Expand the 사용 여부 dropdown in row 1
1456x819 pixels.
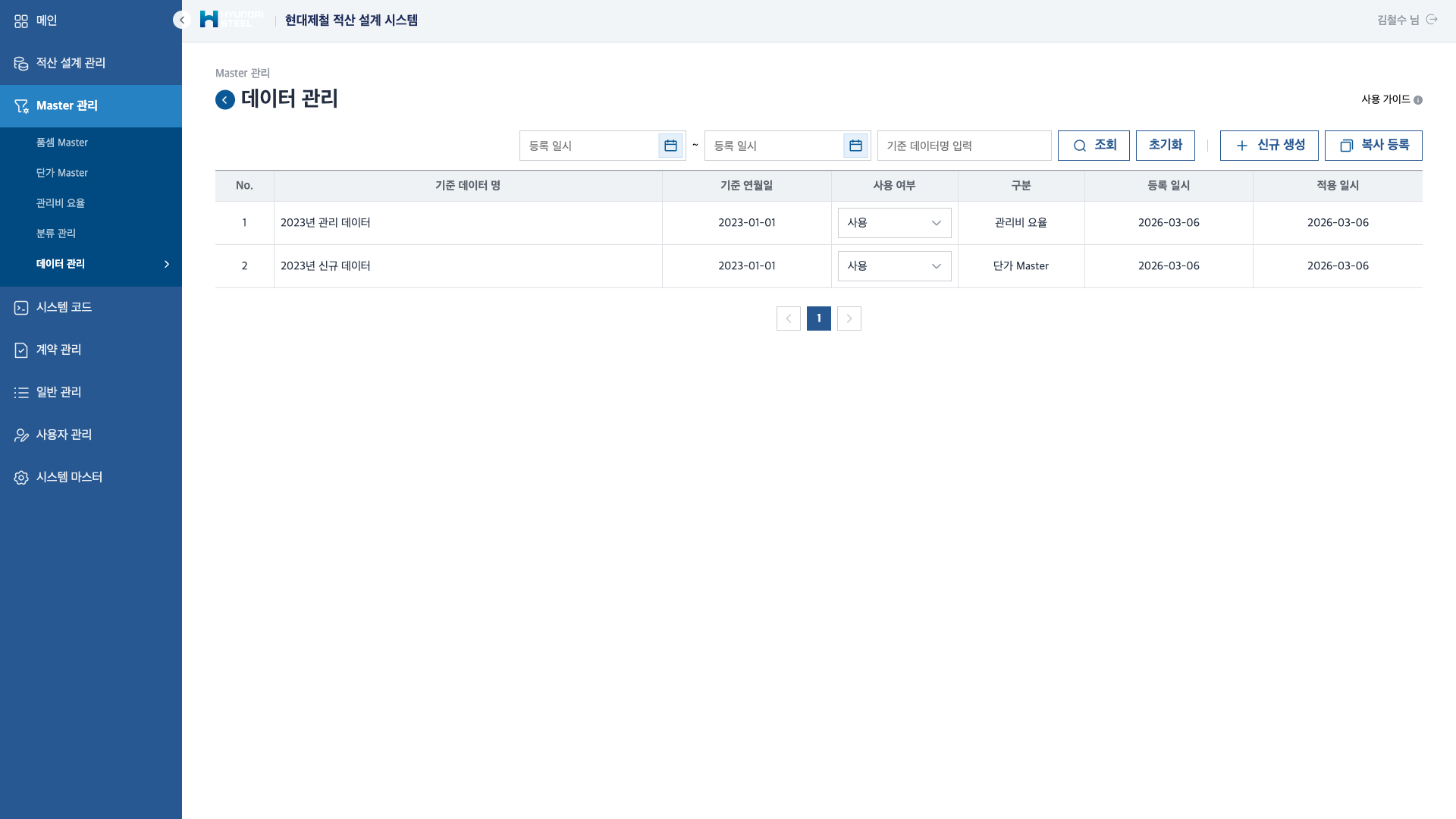click(x=894, y=223)
